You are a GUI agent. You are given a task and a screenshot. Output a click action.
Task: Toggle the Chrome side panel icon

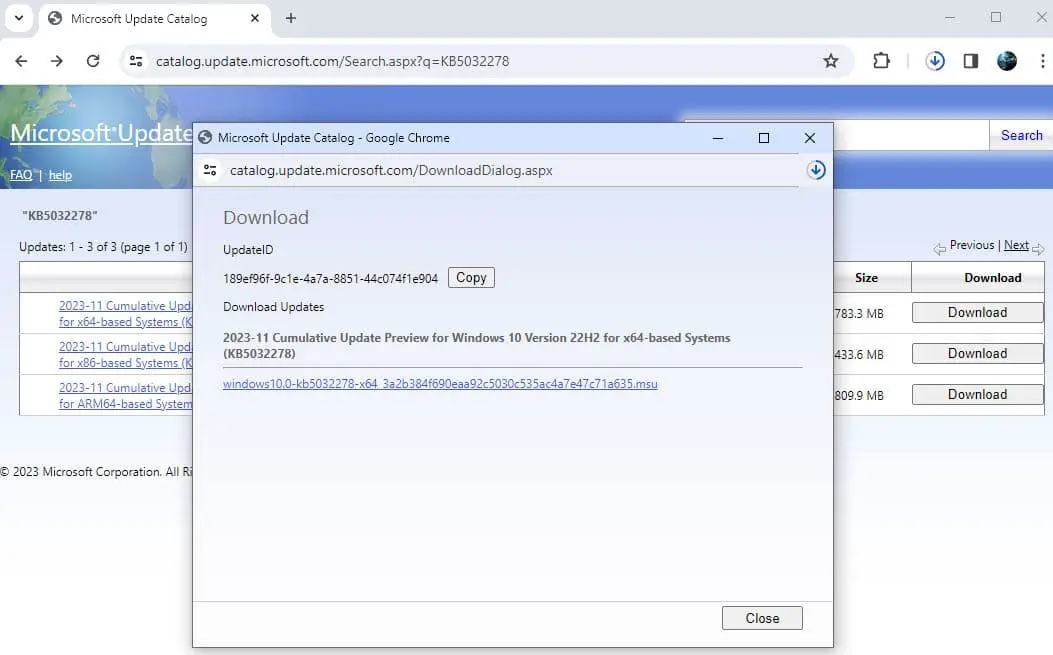pyautogui.click(x=970, y=61)
